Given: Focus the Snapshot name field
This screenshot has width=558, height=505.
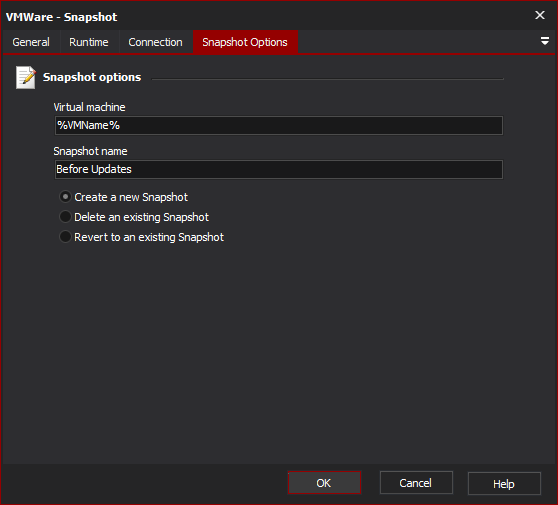Looking at the screenshot, I should 279,169.
